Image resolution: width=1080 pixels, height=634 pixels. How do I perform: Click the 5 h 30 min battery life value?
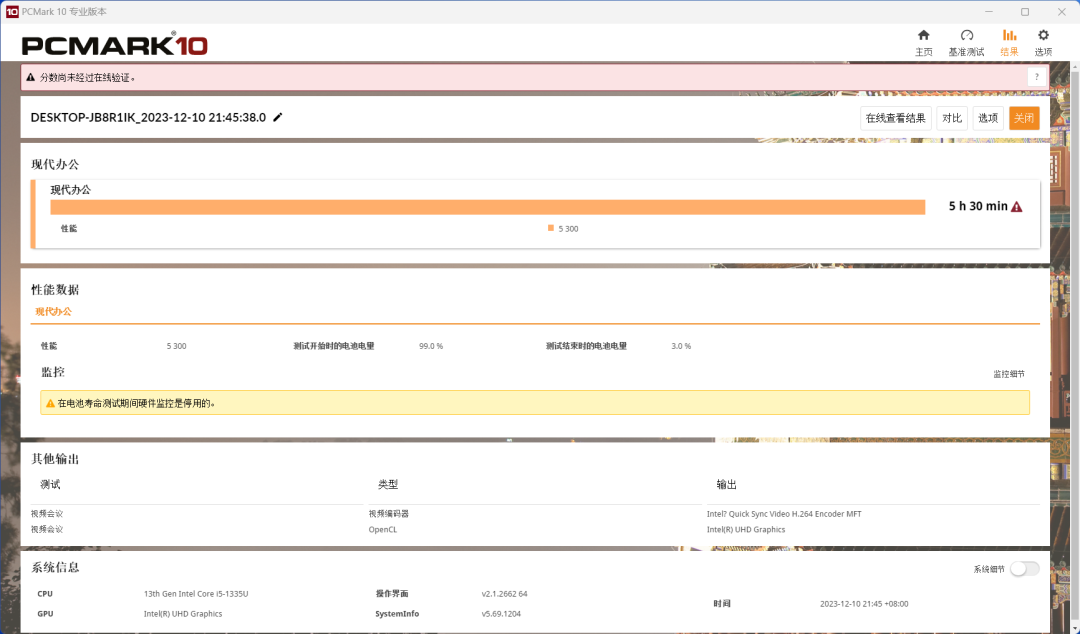[x=978, y=206]
